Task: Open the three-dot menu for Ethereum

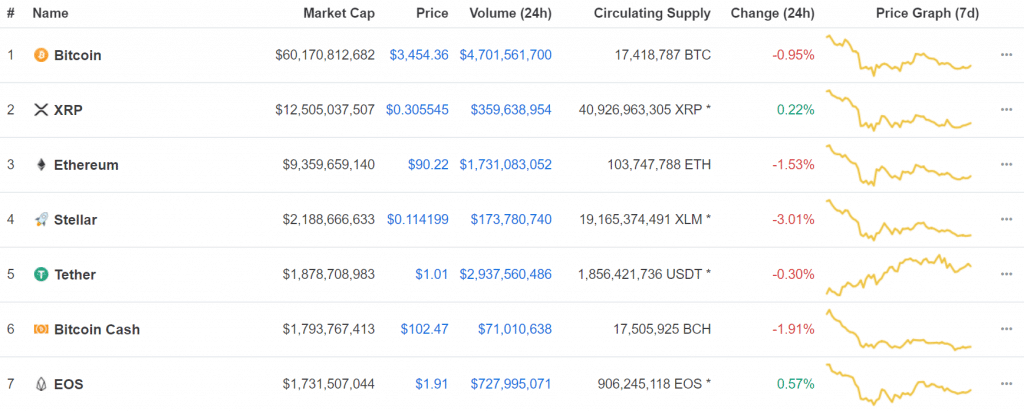Action: click(x=1006, y=165)
